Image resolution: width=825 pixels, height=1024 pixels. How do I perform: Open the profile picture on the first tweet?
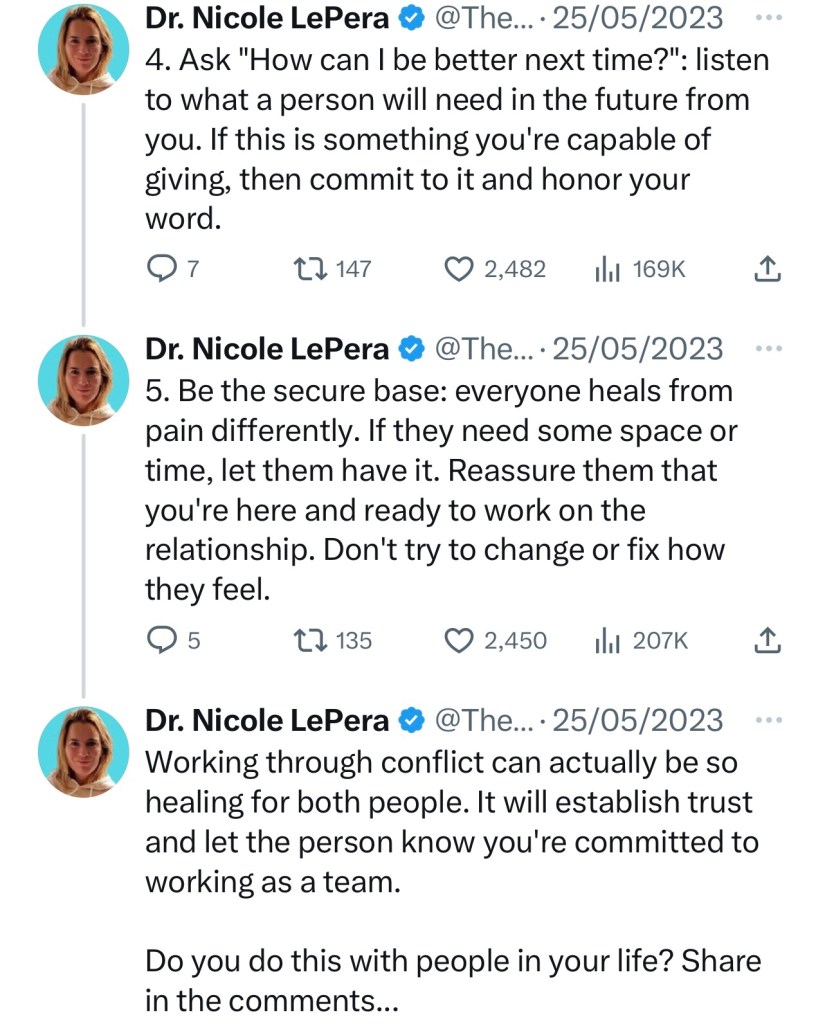click(84, 50)
